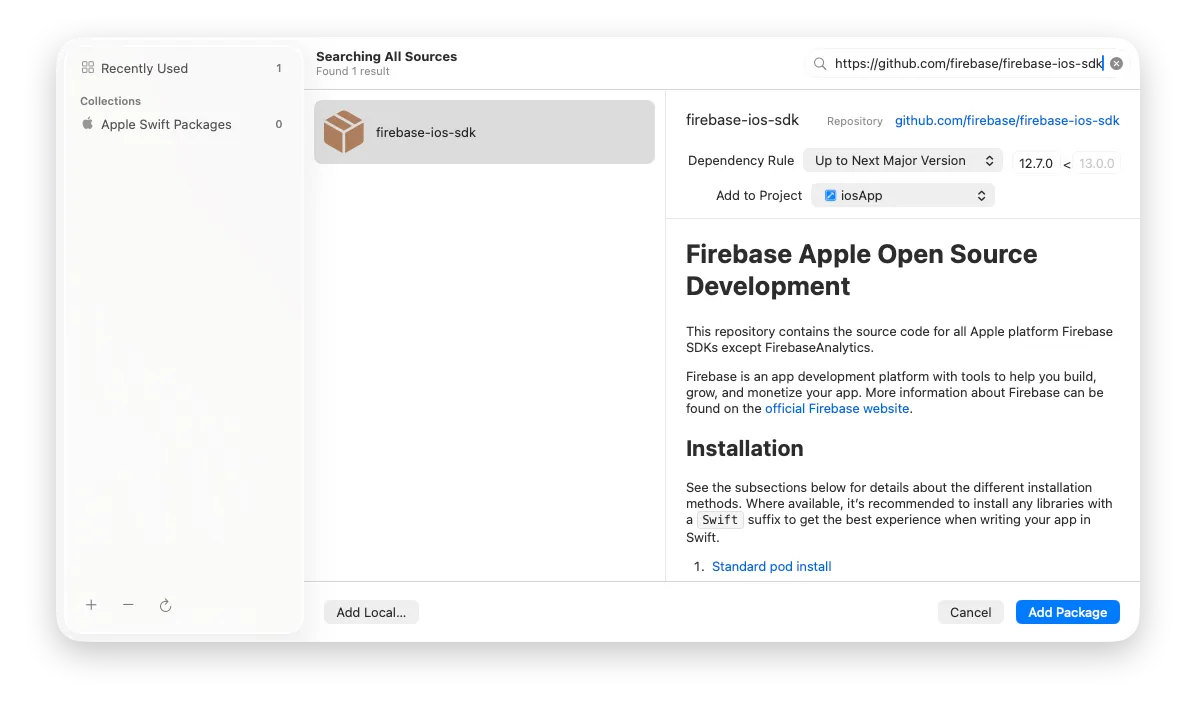Click the magnifying glass icon in search bar

tap(820, 62)
